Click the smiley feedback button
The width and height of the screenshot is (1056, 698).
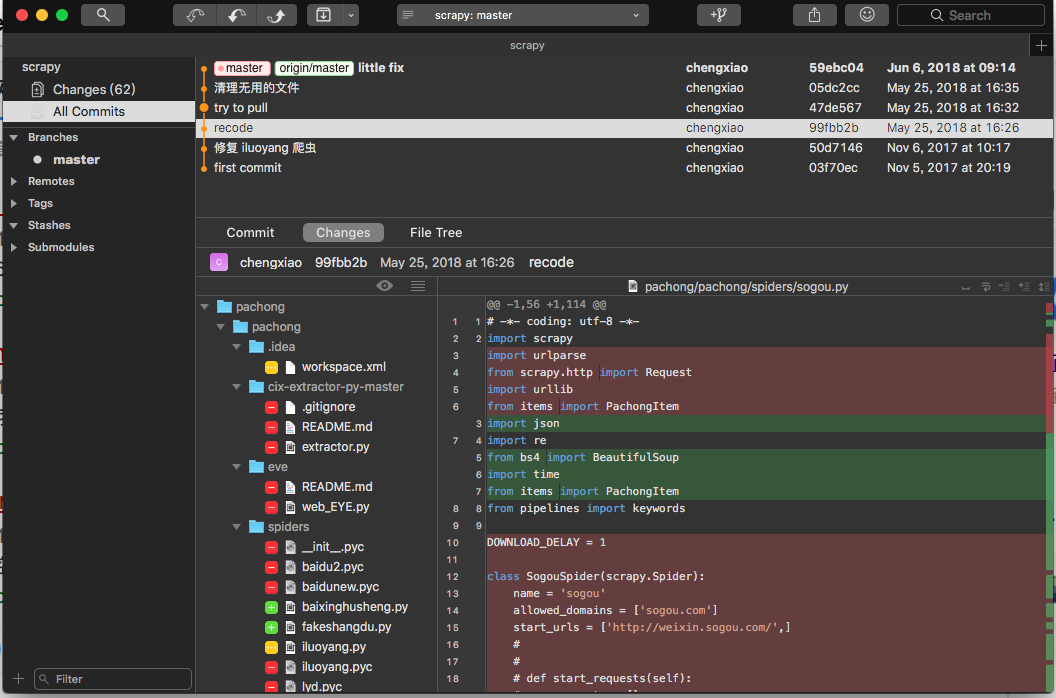[x=866, y=15]
